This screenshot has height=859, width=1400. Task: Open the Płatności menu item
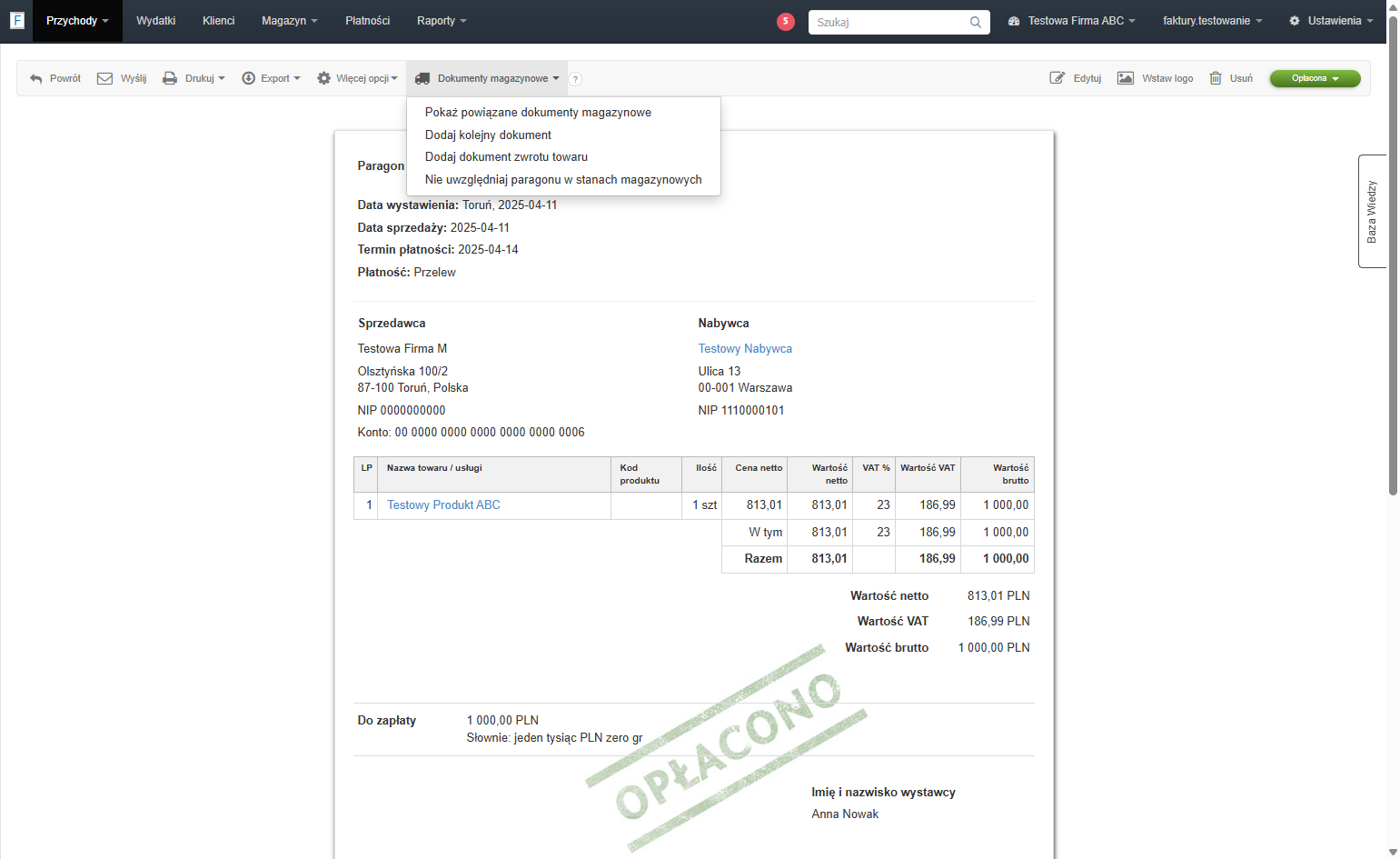pos(367,21)
